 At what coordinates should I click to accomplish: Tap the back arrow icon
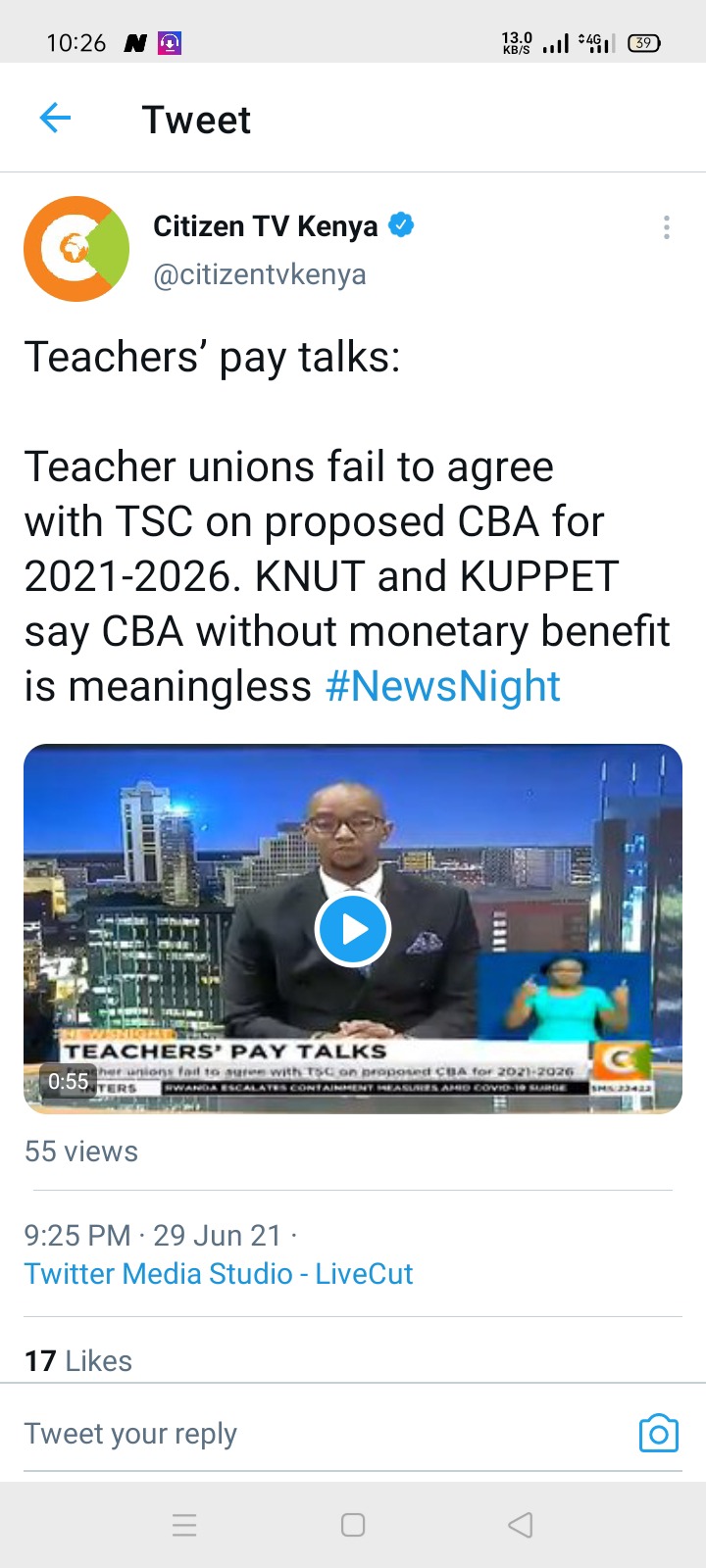pos(55,119)
